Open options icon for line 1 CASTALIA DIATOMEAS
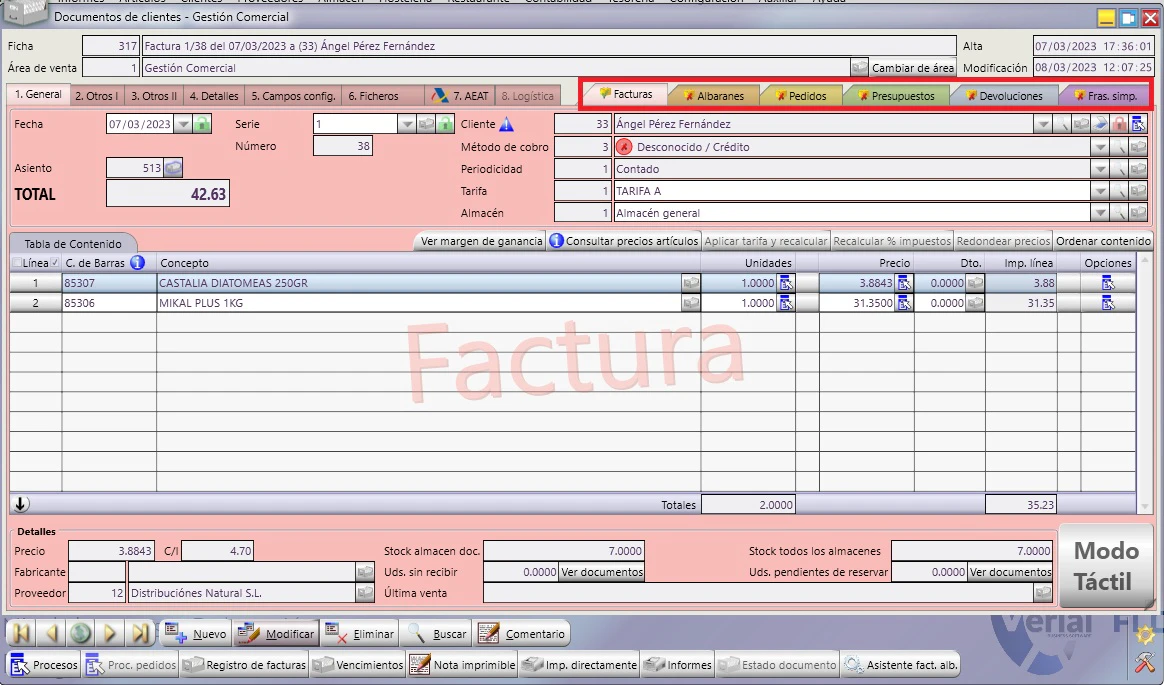1164x685 pixels. pos(1108,283)
